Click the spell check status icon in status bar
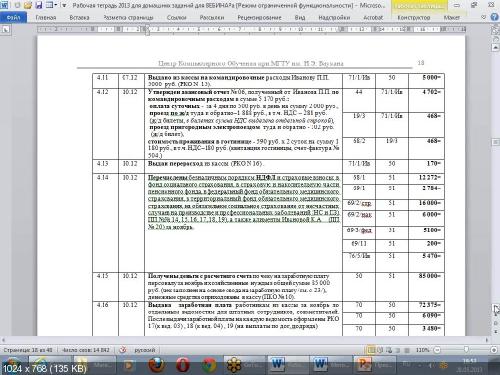 pos(123,350)
